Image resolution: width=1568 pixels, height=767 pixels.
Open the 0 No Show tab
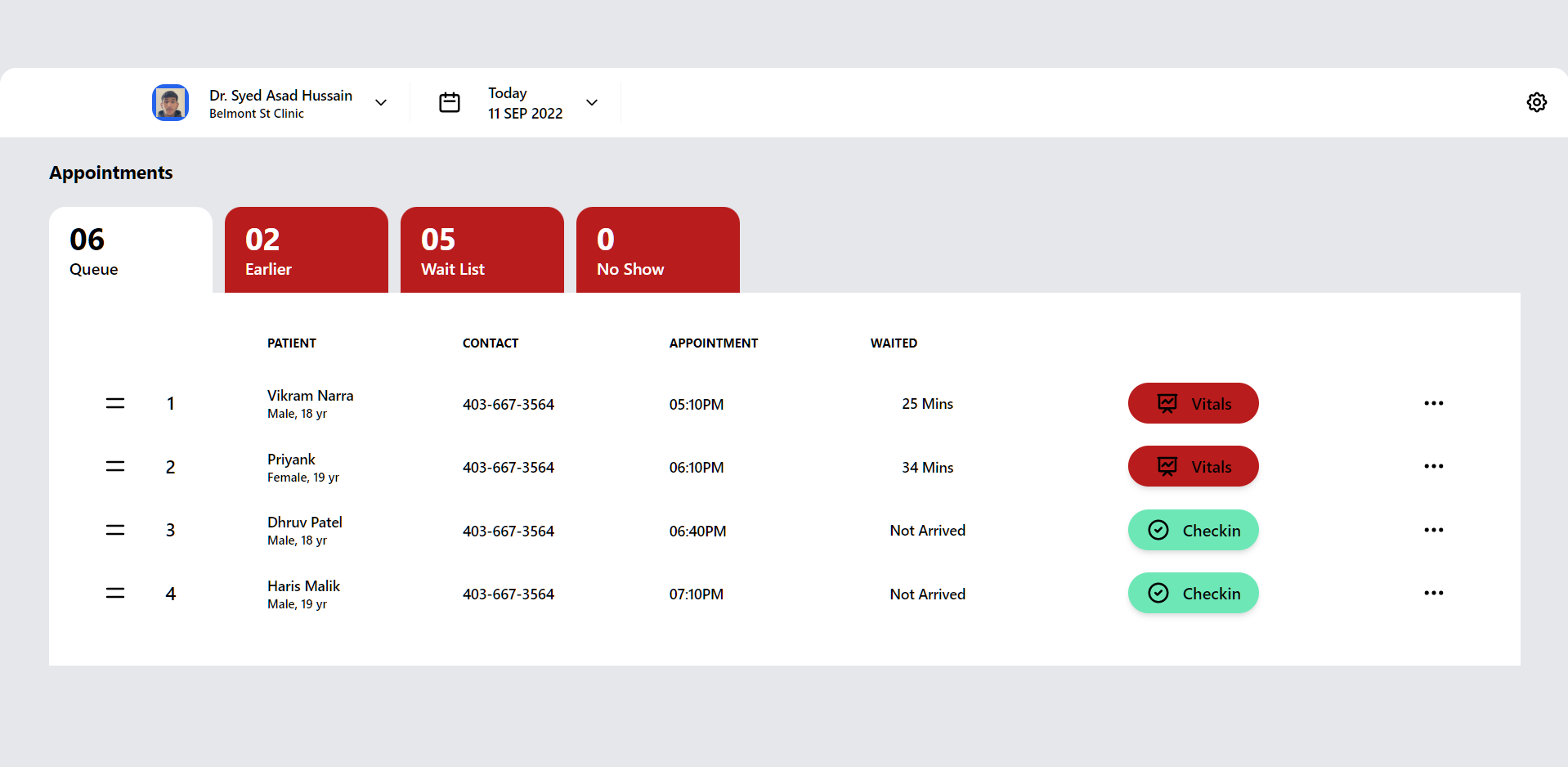658,249
